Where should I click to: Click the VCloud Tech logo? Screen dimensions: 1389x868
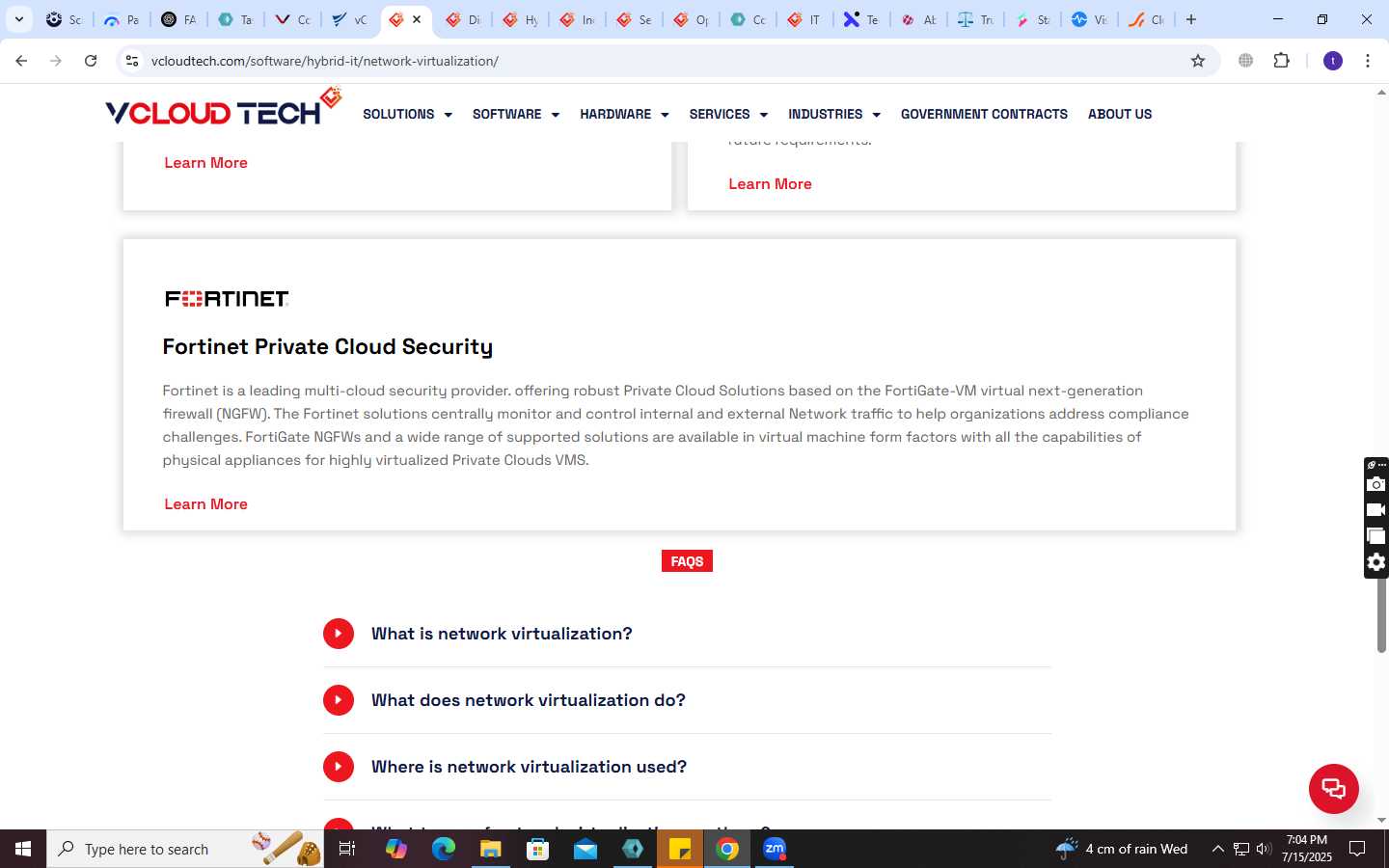click(224, 109)
